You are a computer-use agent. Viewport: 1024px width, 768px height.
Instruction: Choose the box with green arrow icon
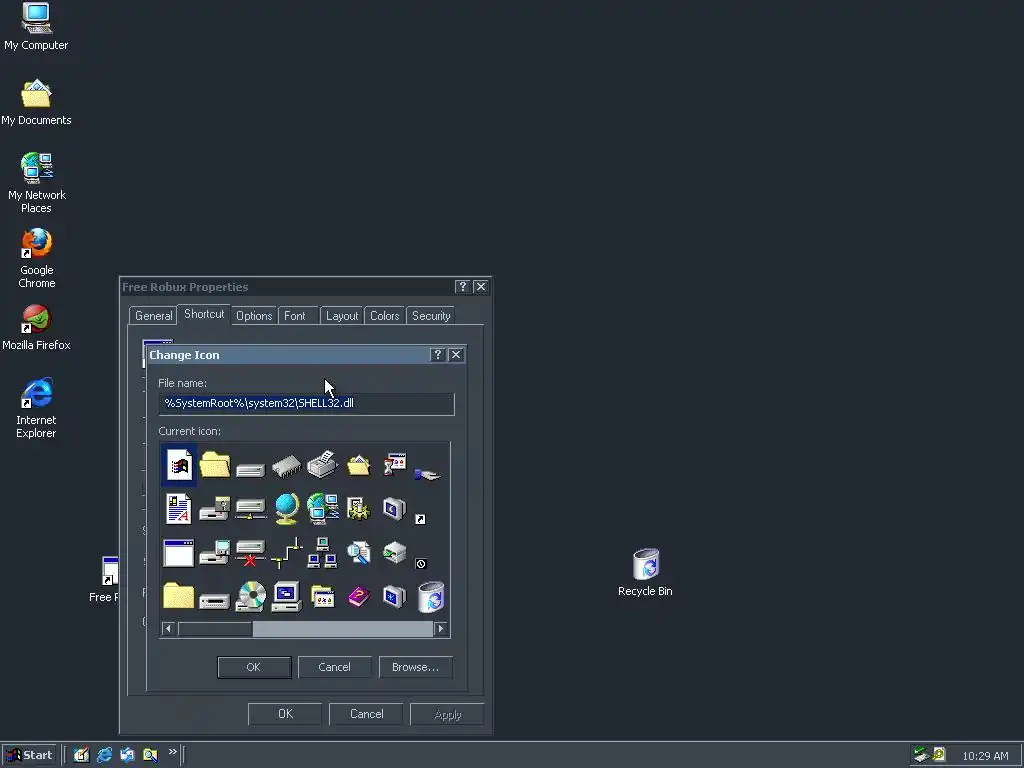tap(394, 552)
